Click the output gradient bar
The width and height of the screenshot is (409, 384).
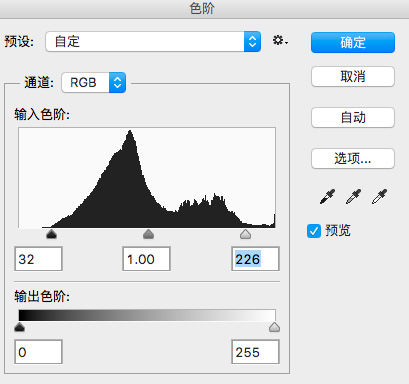point(147,315)
